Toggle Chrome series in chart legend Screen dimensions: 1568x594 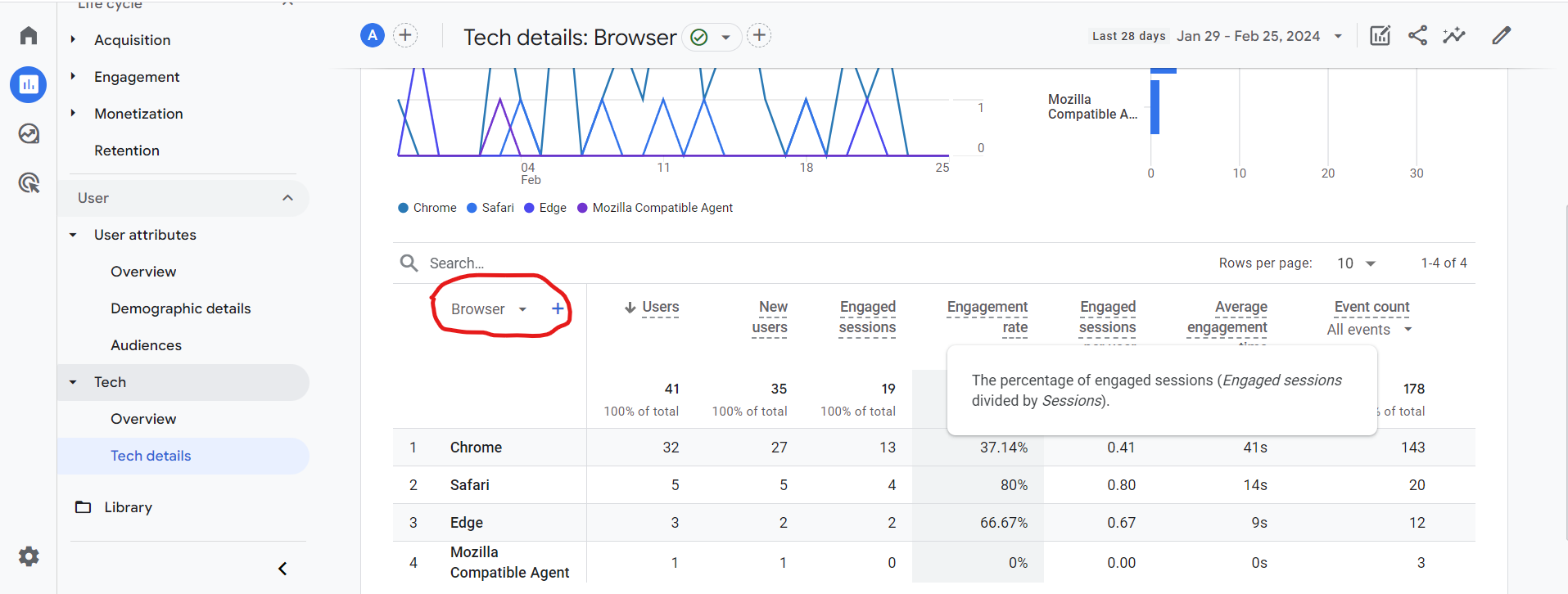pyautogui.click(x=427, y=208)
